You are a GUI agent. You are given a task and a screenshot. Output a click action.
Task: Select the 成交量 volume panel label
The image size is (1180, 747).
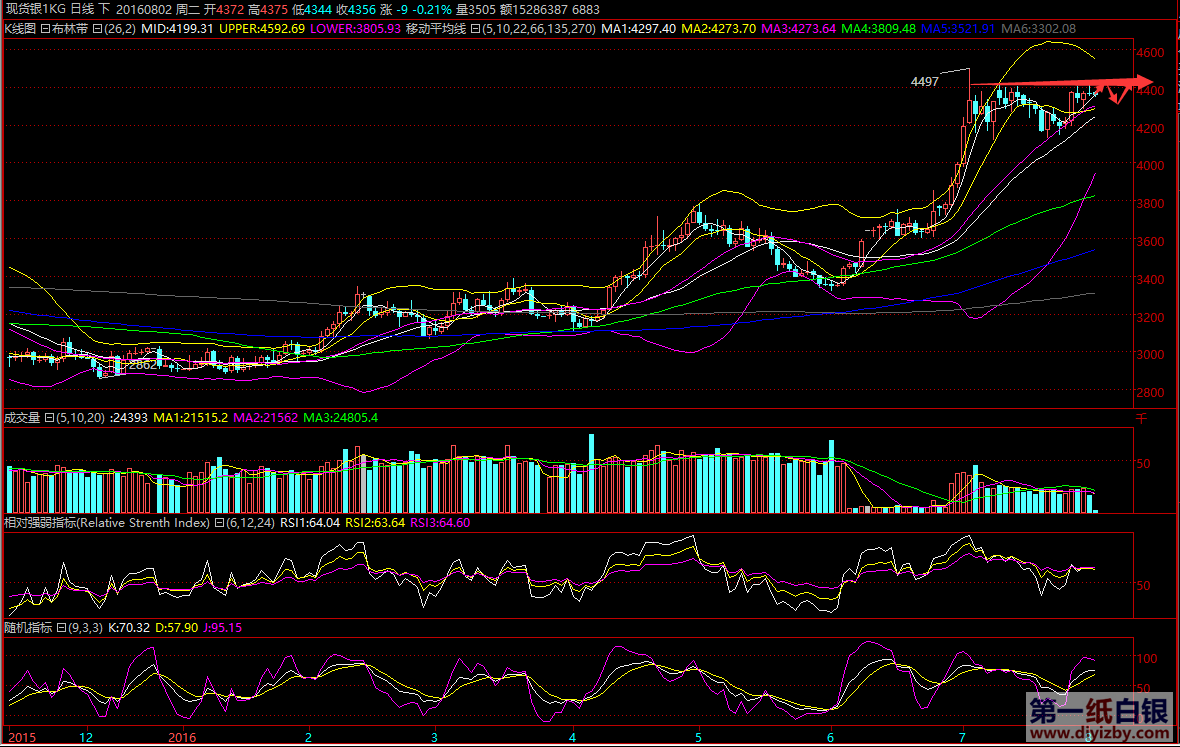tap(21, 416)
